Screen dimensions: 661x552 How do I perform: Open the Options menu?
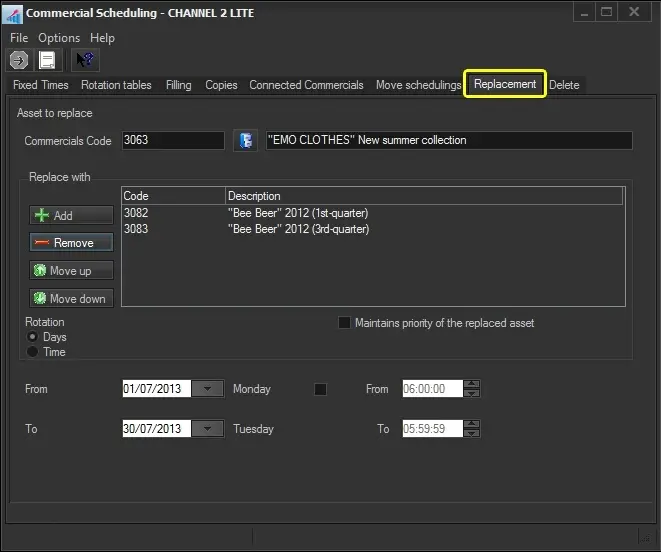pos(59,38)
